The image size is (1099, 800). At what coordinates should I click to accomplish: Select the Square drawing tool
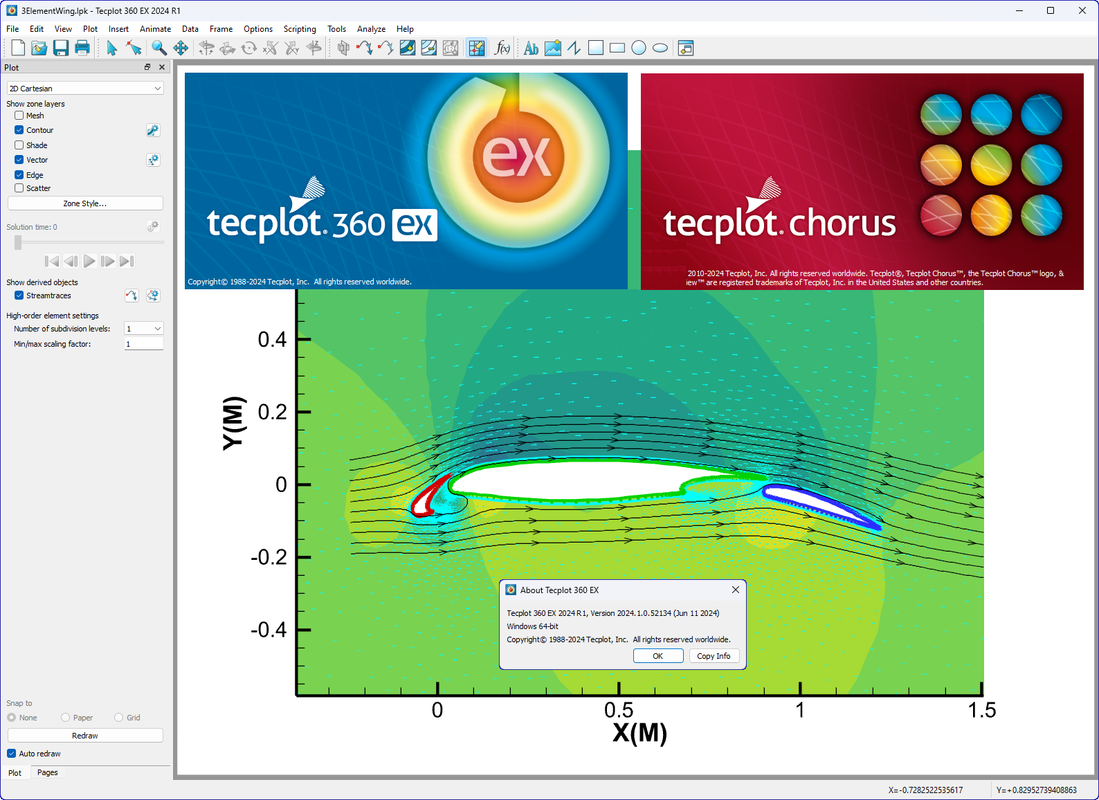(596, 48)
